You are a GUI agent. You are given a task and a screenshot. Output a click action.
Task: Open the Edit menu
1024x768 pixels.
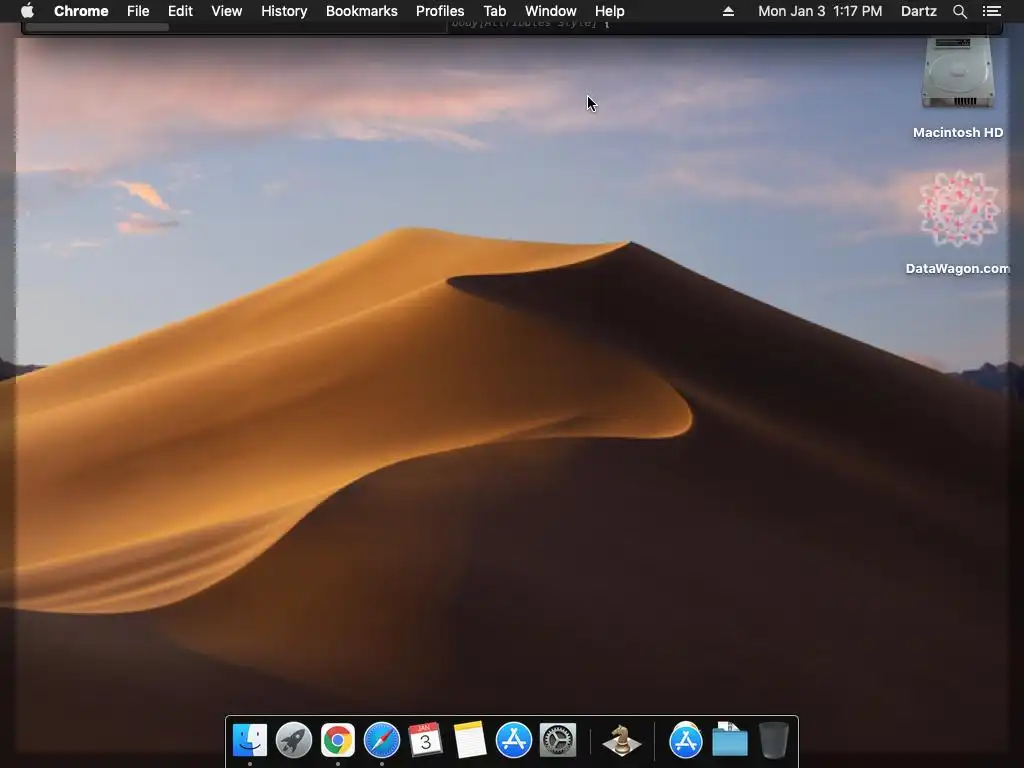click(180, 11)
